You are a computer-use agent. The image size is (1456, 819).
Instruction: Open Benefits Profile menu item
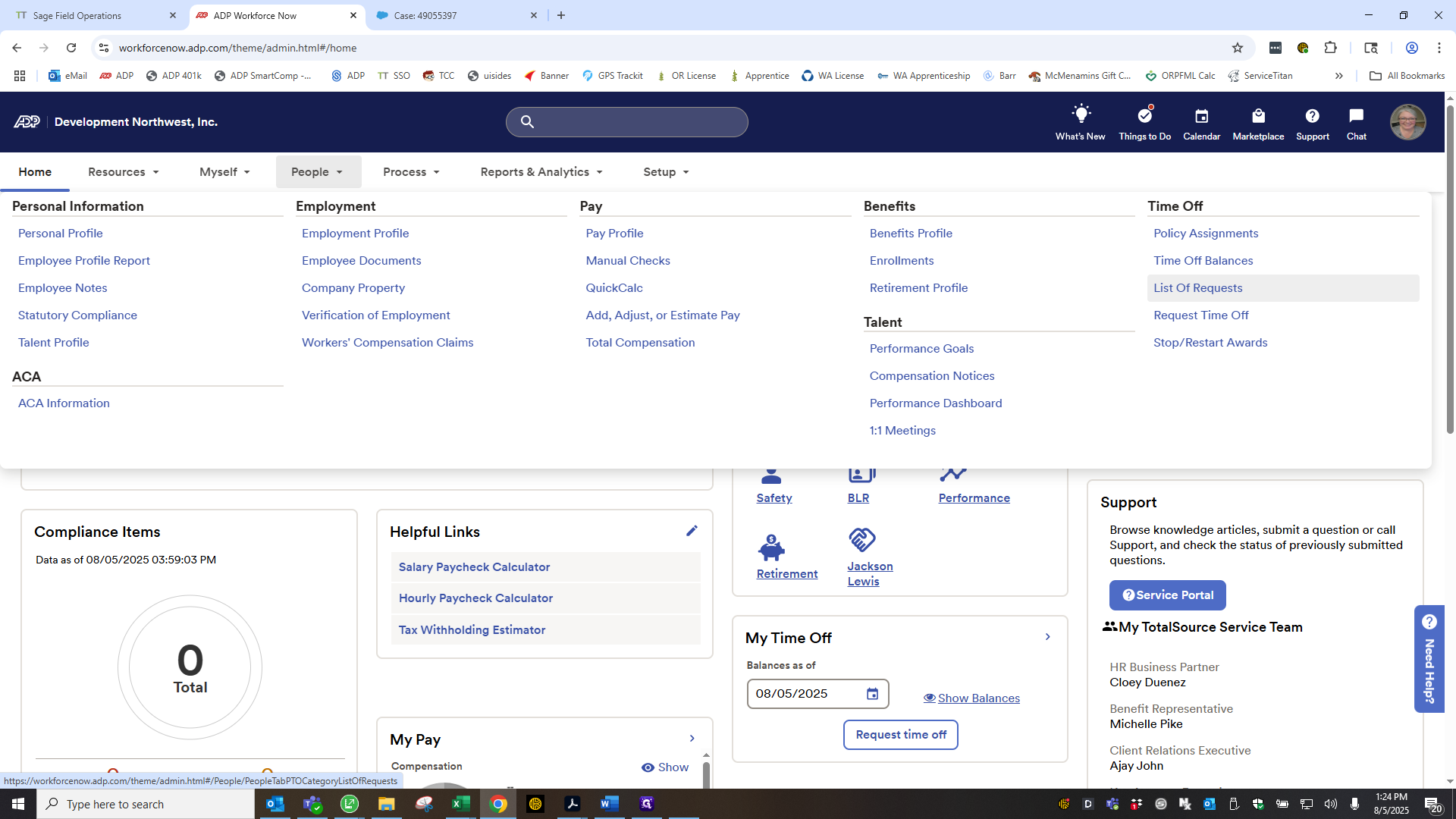coord(911,234)
